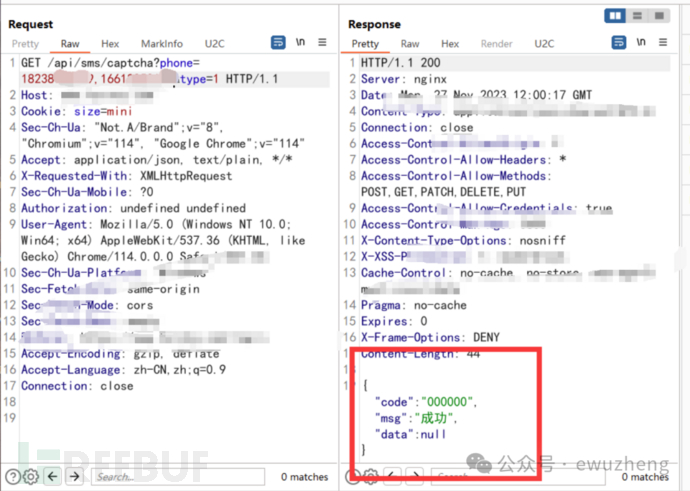Toggle word wrap icon in Request panel
690x491 pixels.
click(x=278, y=42)
